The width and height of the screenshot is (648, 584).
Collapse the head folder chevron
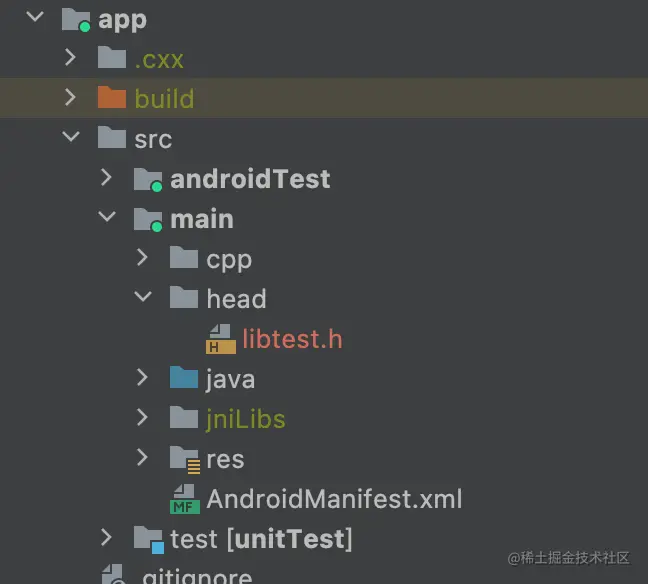pos(143,297)
